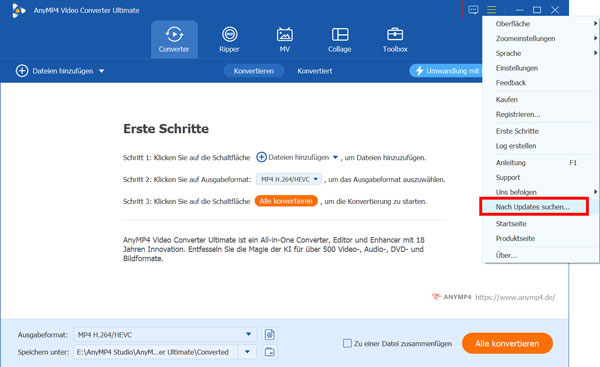Select Support menu entry
The width and height of the screenshot is (600, 367).
[541, 177]
